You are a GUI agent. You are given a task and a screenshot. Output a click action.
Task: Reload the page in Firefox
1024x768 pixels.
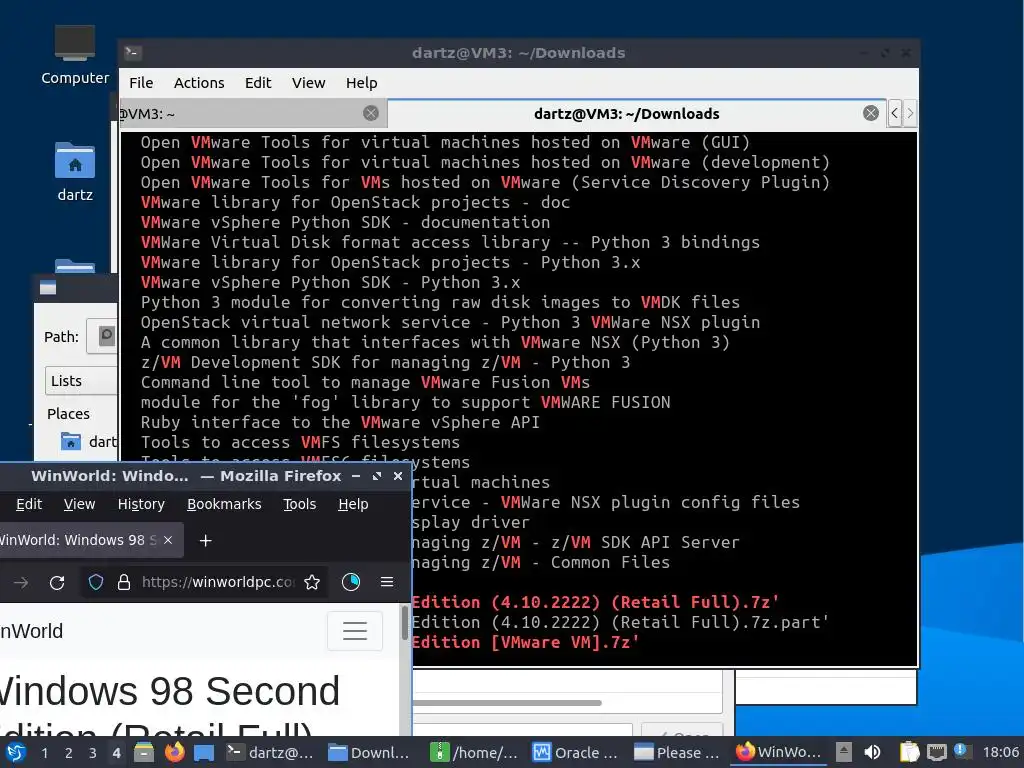click(57, 582)
